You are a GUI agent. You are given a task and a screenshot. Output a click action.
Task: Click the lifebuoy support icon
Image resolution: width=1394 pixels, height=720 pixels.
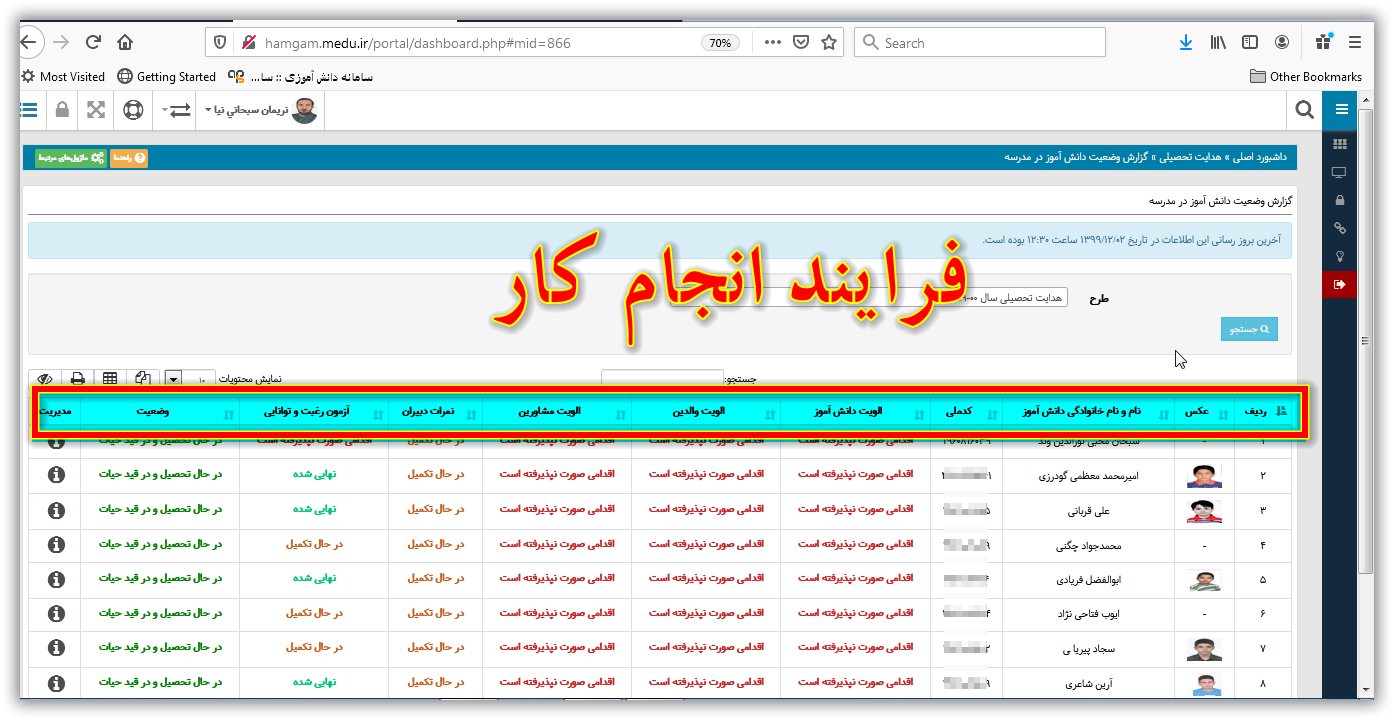pyautogui.click(x=133, y=110)
